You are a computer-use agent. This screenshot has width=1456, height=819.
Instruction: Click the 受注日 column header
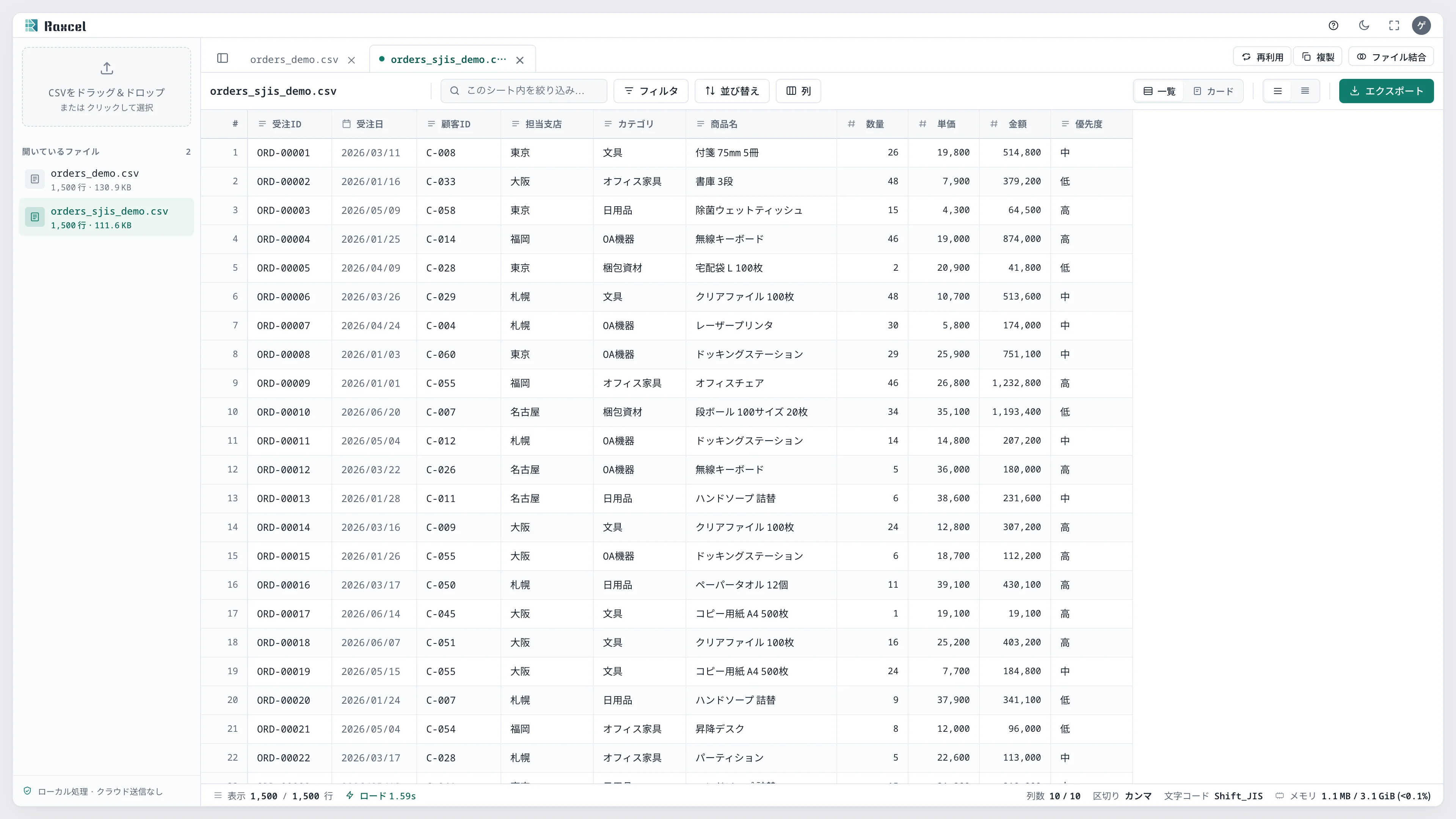click(x=374, y=124)
